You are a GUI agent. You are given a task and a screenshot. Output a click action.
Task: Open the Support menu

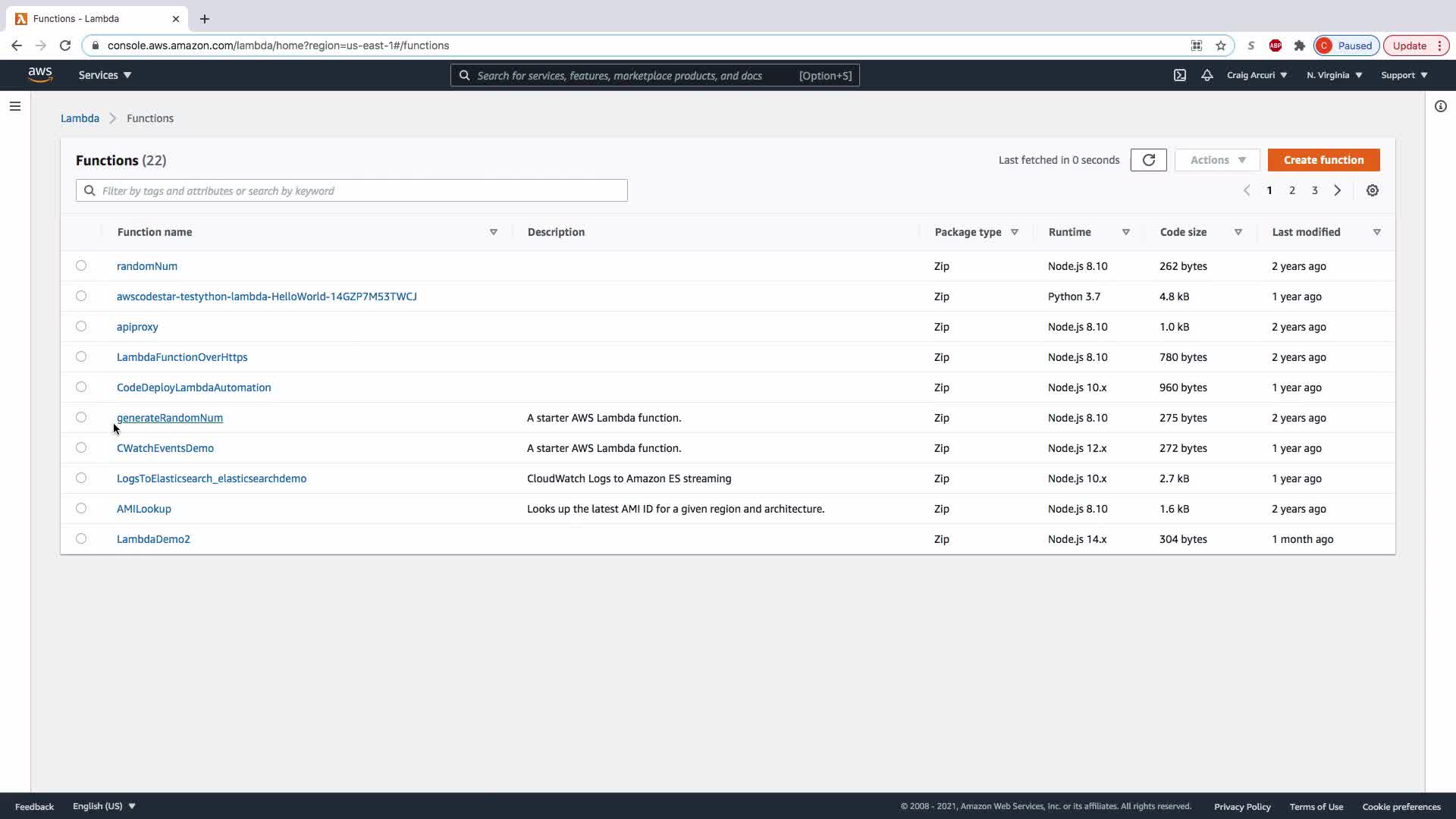click(1404, 75)
